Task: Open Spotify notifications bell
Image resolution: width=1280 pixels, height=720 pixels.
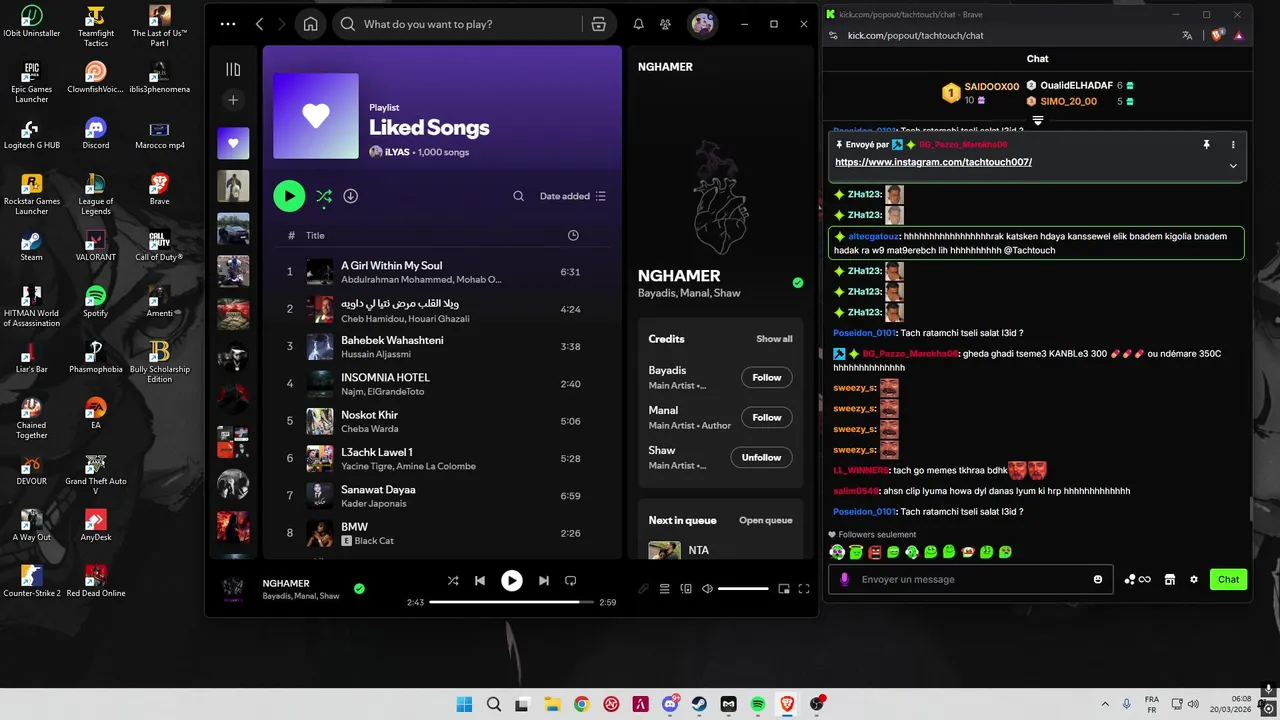Action: coord(638,24)
